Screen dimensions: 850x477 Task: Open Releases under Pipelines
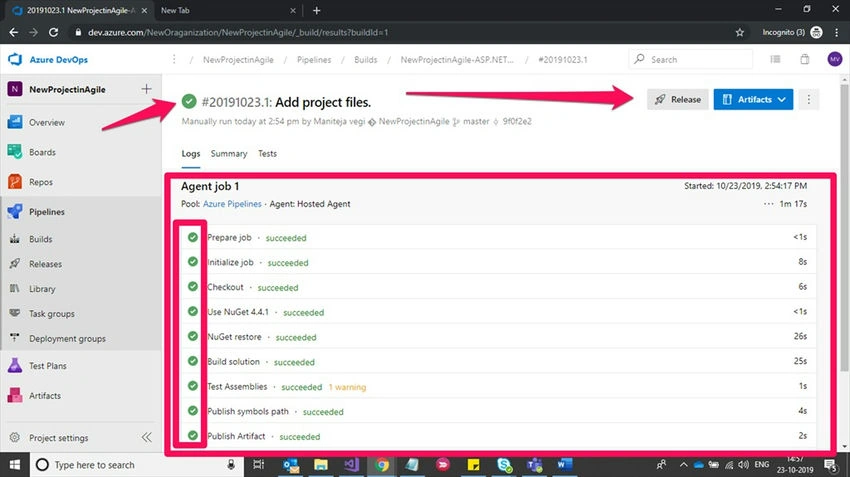tap(45, 264)
